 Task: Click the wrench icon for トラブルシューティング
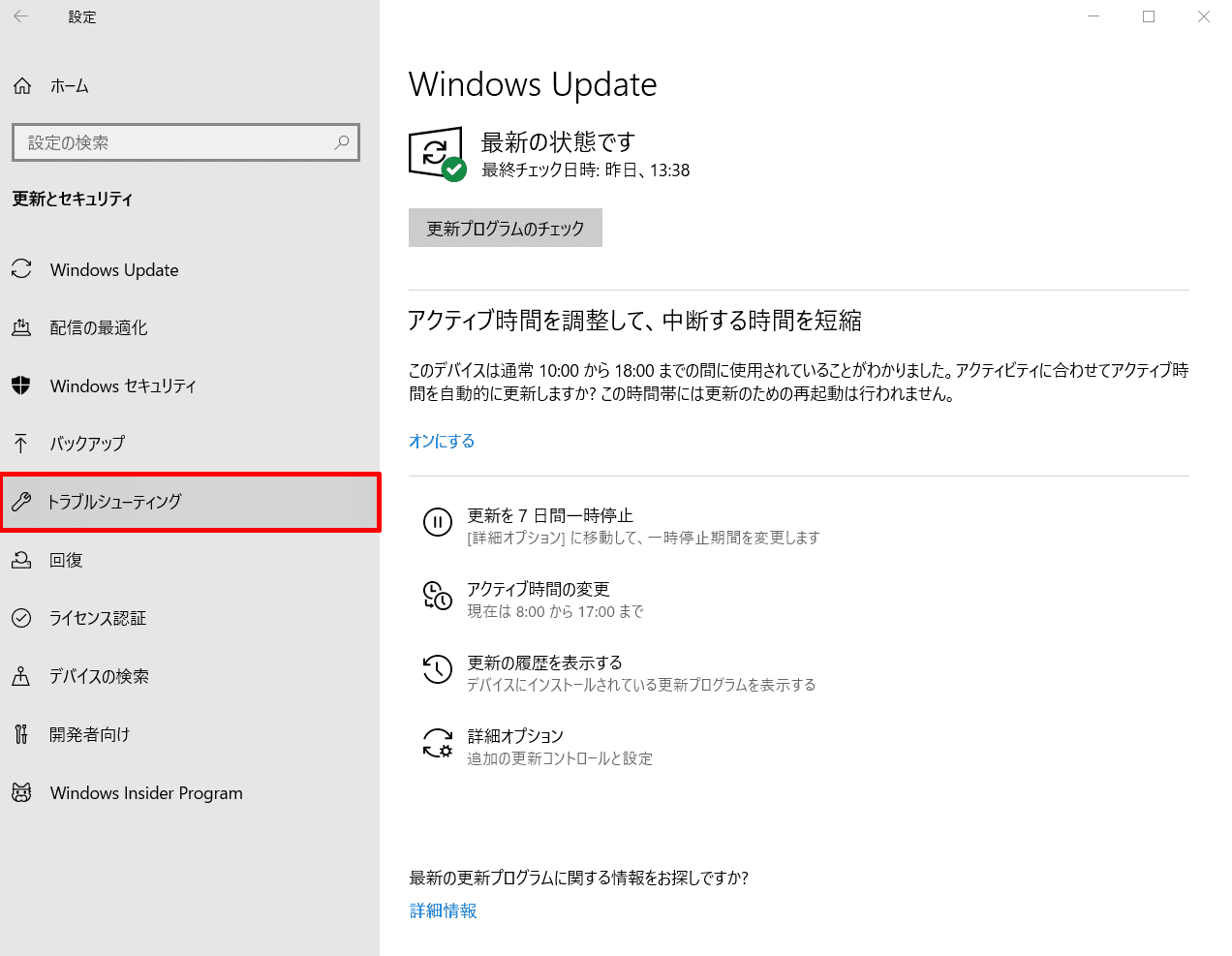21,502
